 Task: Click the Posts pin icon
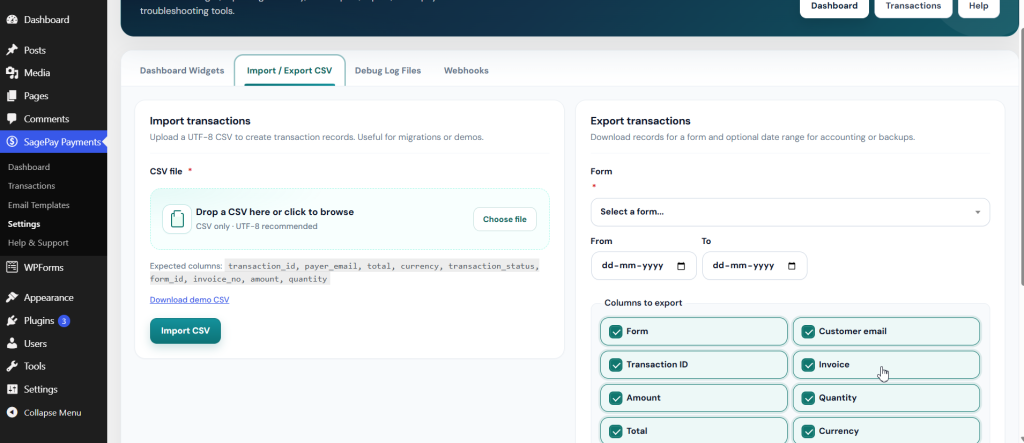(12, 50)
